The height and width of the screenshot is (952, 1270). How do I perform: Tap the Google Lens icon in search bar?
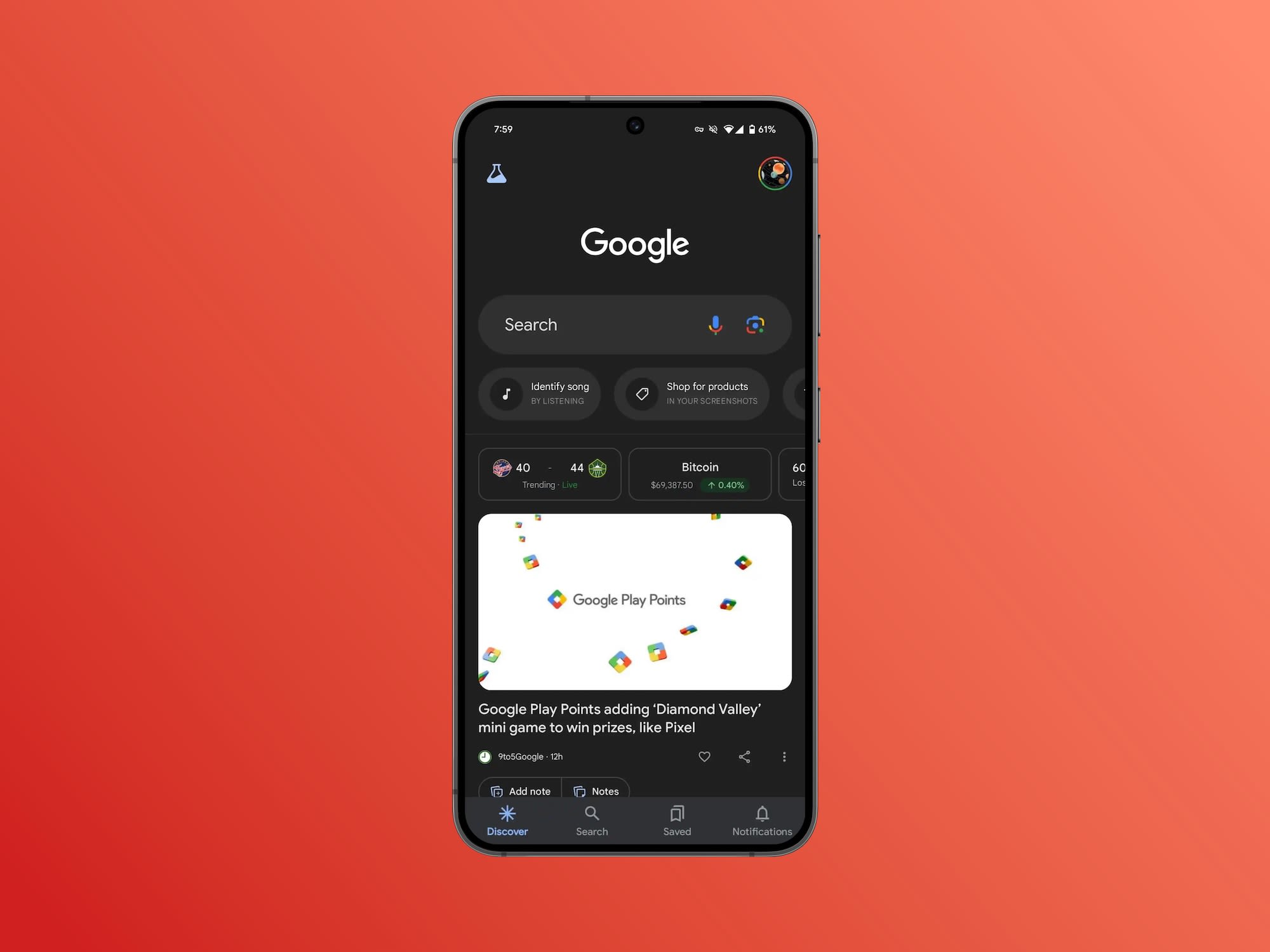coord(756,323)
